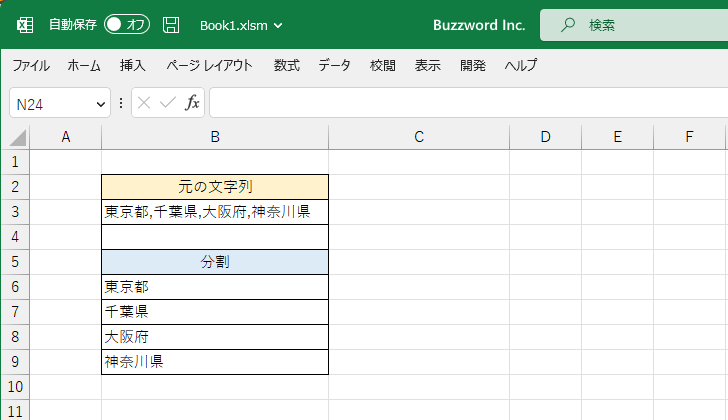Expand the Name Box dropdown arrow
The width and height of the screenshot is (728, 420).
pos(100,104)
